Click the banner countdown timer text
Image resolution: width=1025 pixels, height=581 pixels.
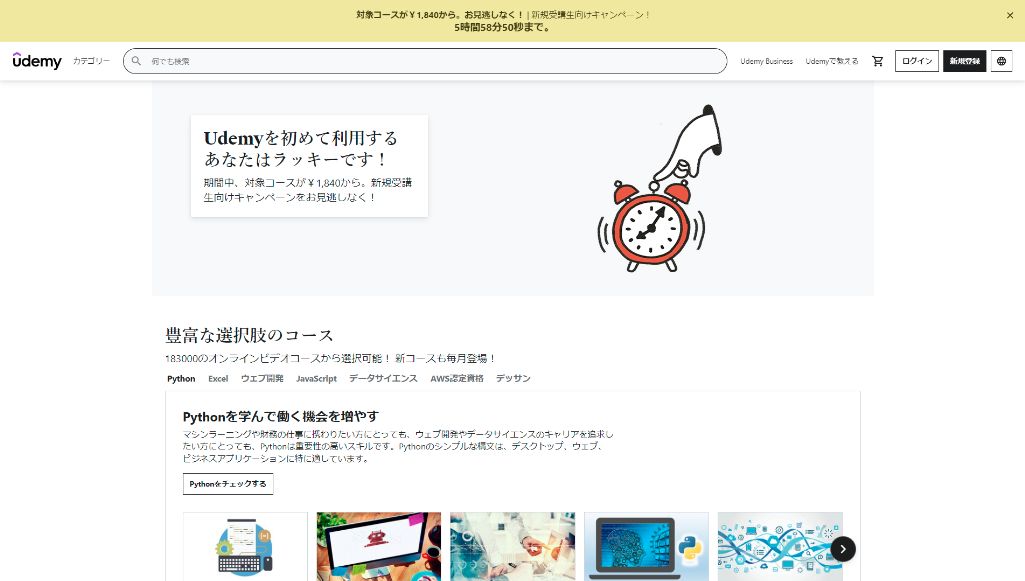coord(502,27)
